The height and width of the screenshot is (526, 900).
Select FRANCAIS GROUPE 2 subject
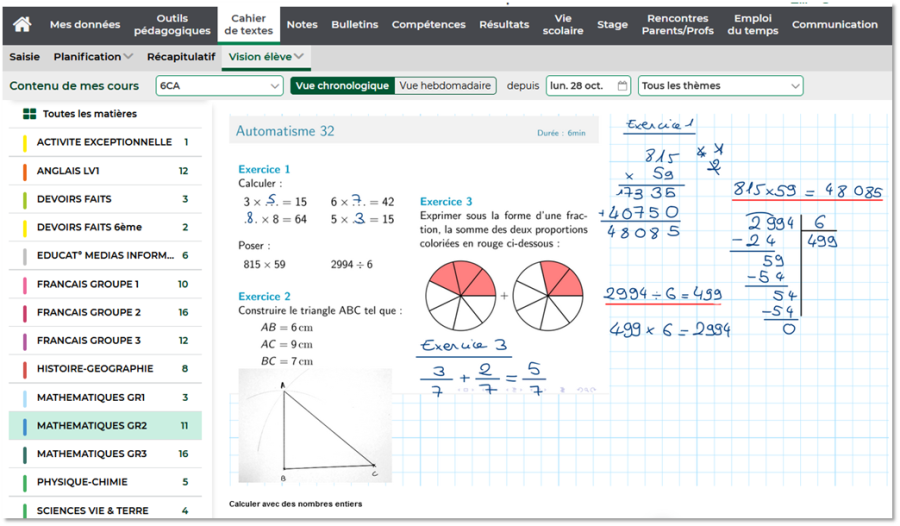coord(106,312)
